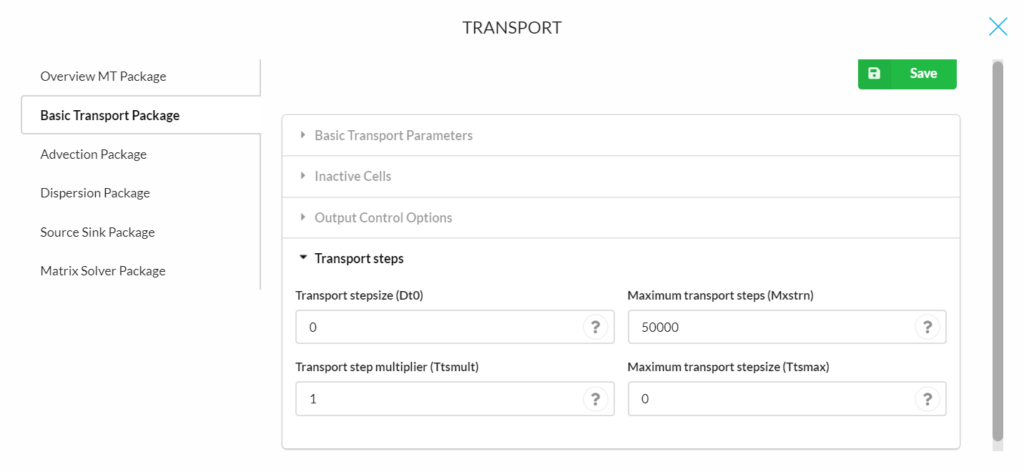Select the Basic Transport Package tab
This screenshot has width=1024, height=472.
click(140, 116)
